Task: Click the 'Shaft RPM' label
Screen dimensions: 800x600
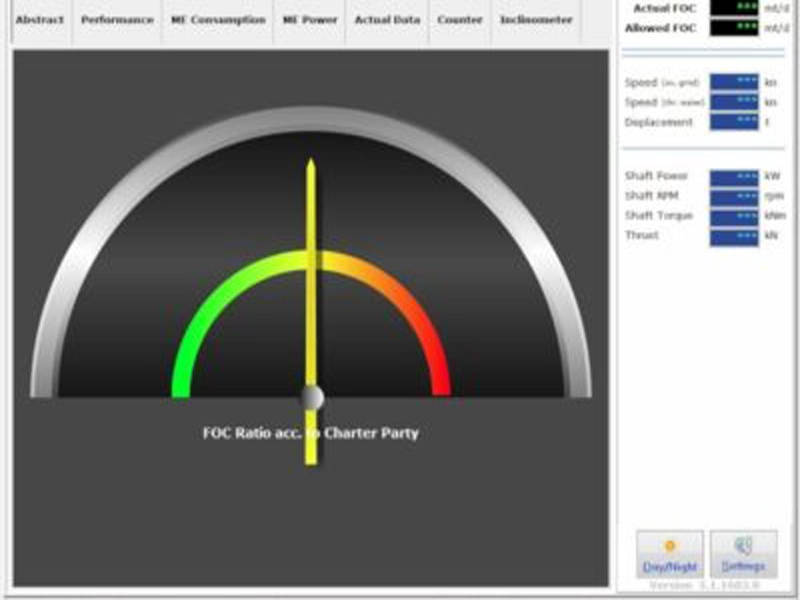Action: 652,196
